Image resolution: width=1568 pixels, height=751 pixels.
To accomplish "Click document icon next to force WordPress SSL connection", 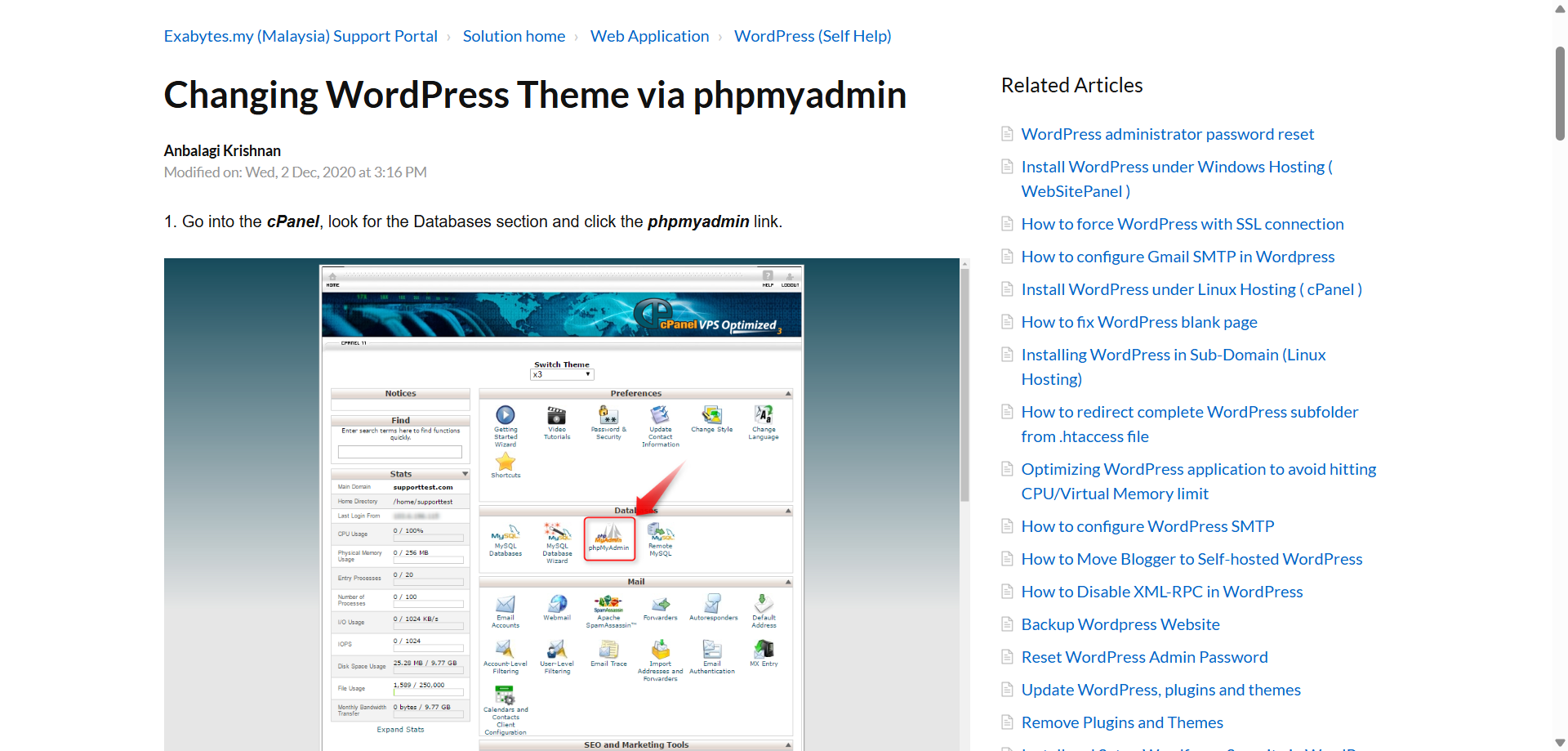I will 1007,223.
